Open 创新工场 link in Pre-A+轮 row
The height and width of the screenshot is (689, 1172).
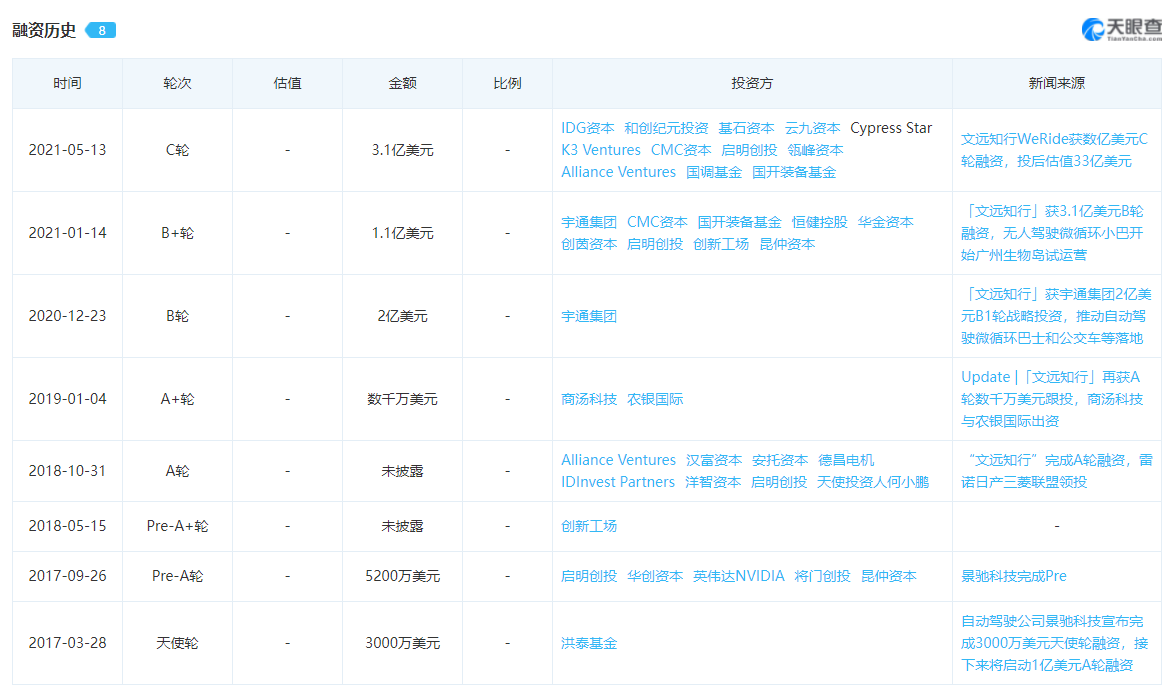[589, 526]
